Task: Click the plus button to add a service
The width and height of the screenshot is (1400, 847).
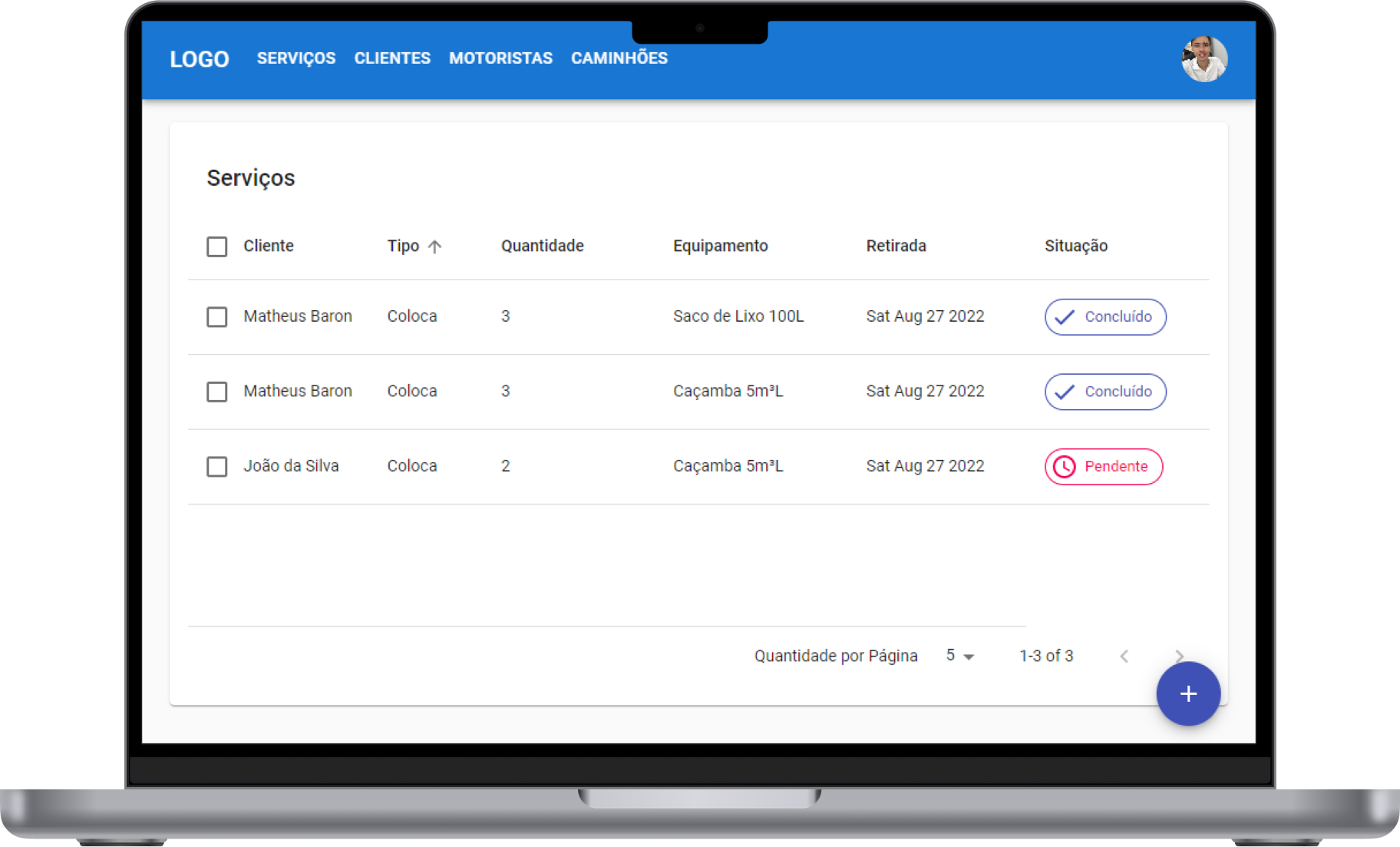Action: (1188, 694)
